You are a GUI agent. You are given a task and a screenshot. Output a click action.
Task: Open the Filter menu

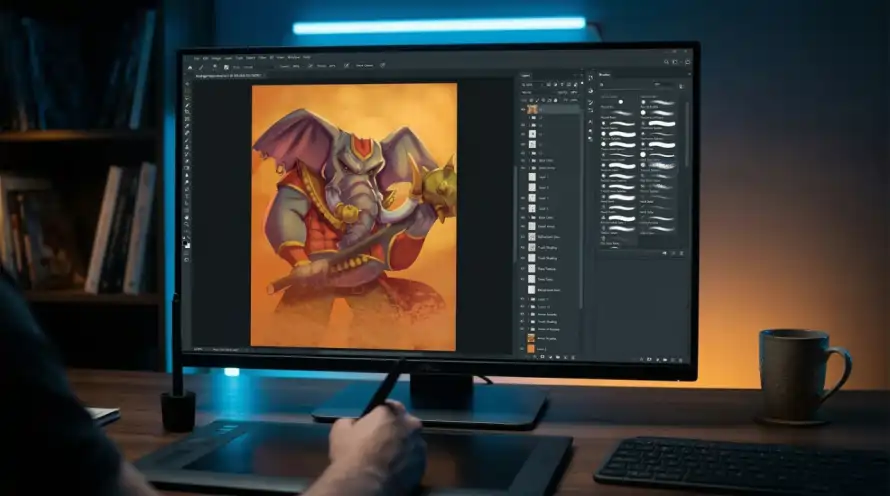click(262, 58)
